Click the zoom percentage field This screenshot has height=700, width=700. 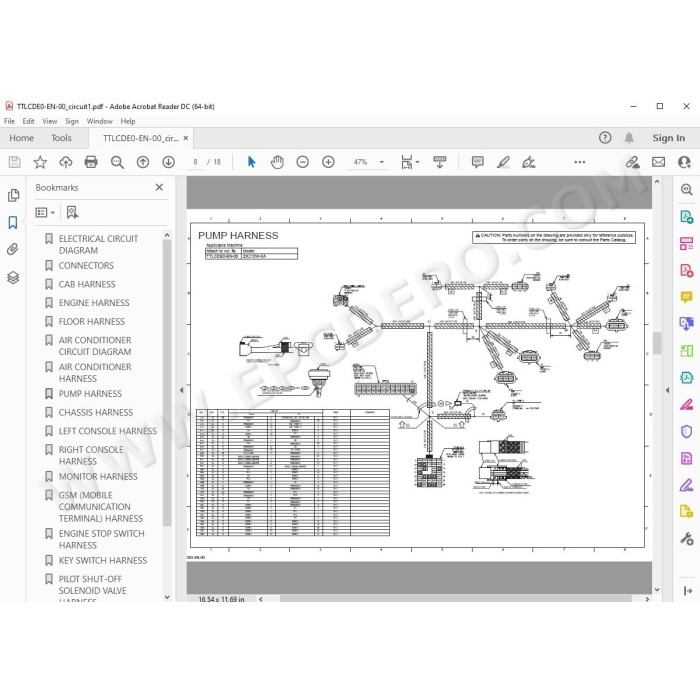pos(361,162)
